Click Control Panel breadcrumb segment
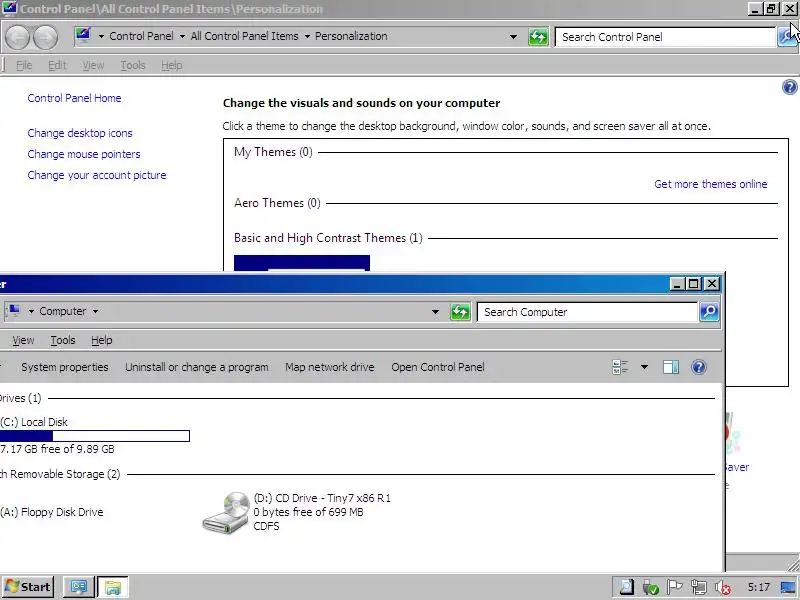The height and width of the screenshot is (600, 800). point(141,36)
